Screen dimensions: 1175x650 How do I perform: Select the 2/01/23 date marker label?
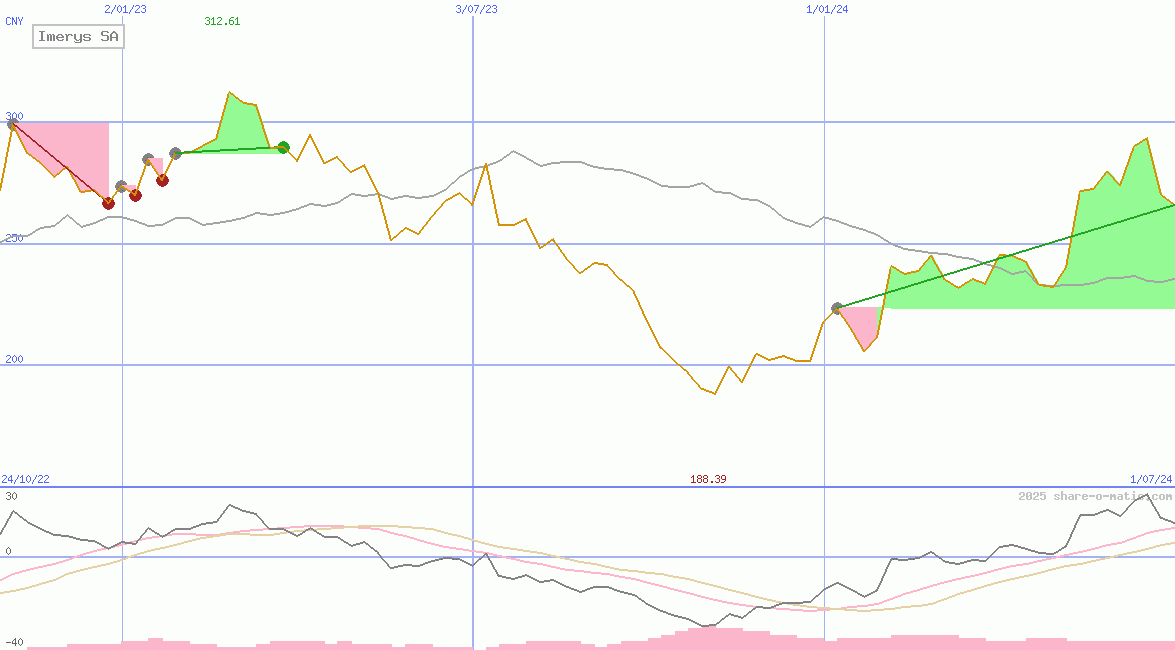[125, 9]
